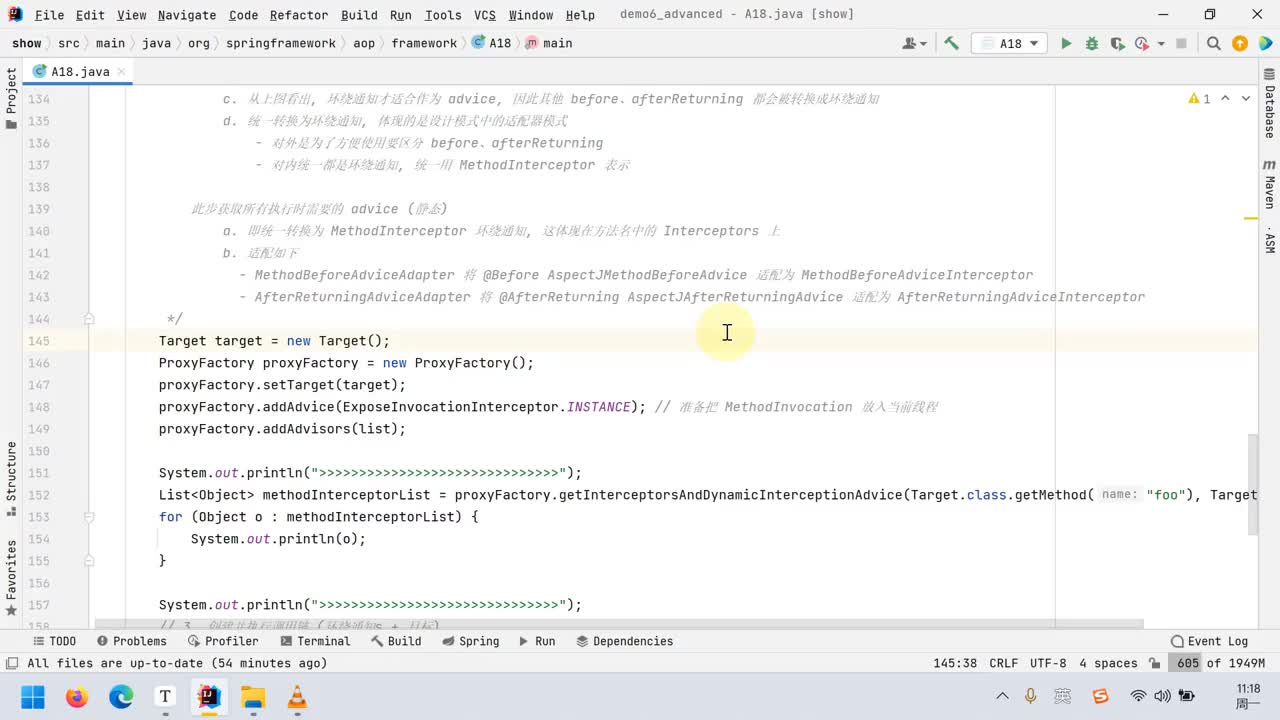Open the user account icon menu
Image resolution: width=1280 pixels, height=720 pixels.
tap(914, 43)
